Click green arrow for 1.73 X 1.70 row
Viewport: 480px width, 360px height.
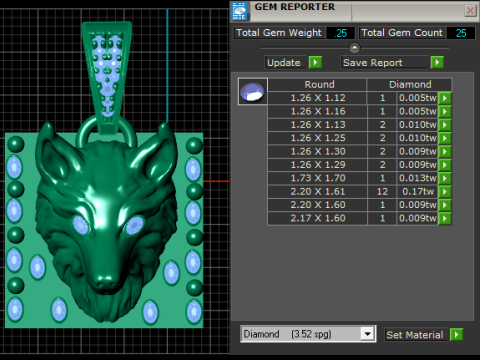(445, 178)
